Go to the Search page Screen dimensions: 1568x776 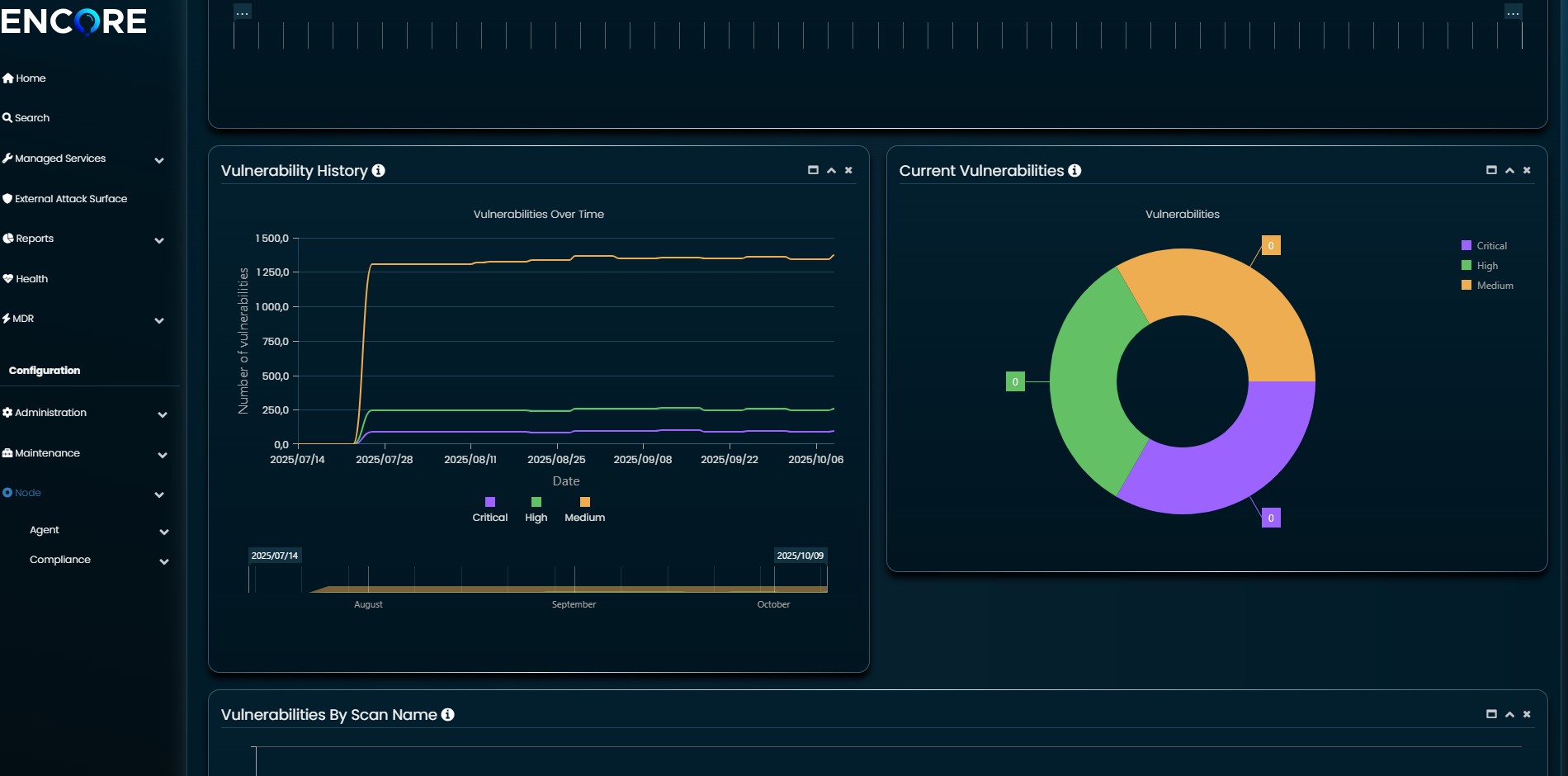[x=32, y=118]
